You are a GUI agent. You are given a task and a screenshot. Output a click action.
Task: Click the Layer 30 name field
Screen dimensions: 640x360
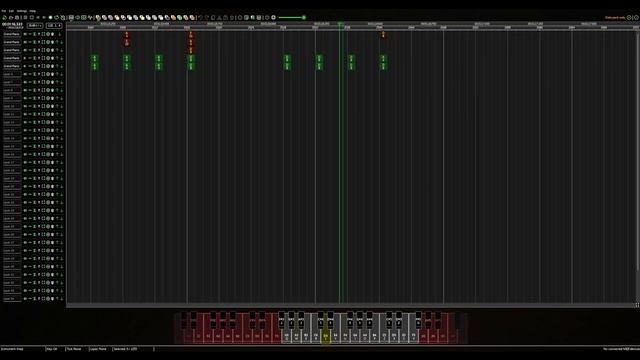12,267
